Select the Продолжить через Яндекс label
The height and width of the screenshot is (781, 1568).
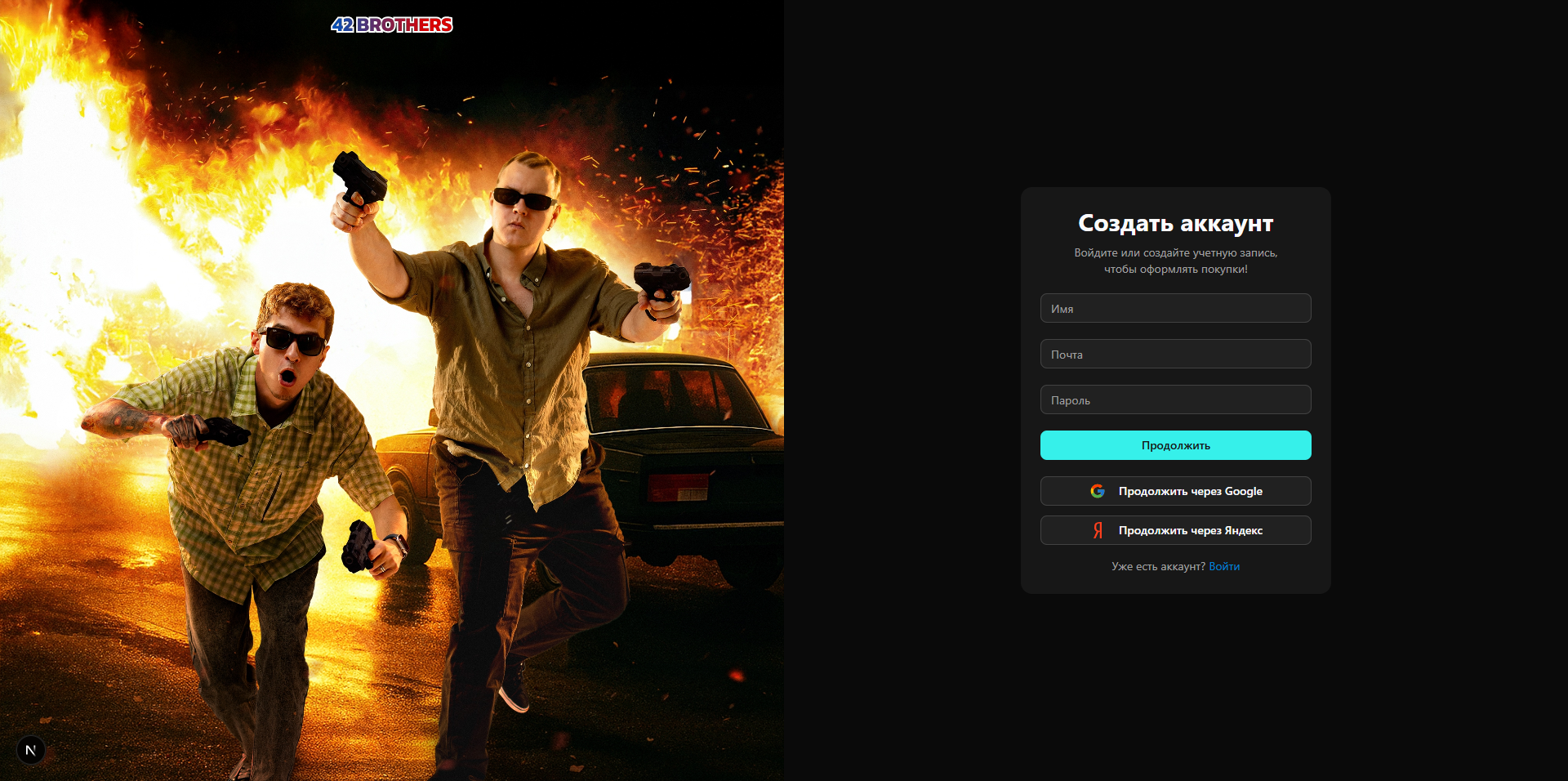[1190, 530]
